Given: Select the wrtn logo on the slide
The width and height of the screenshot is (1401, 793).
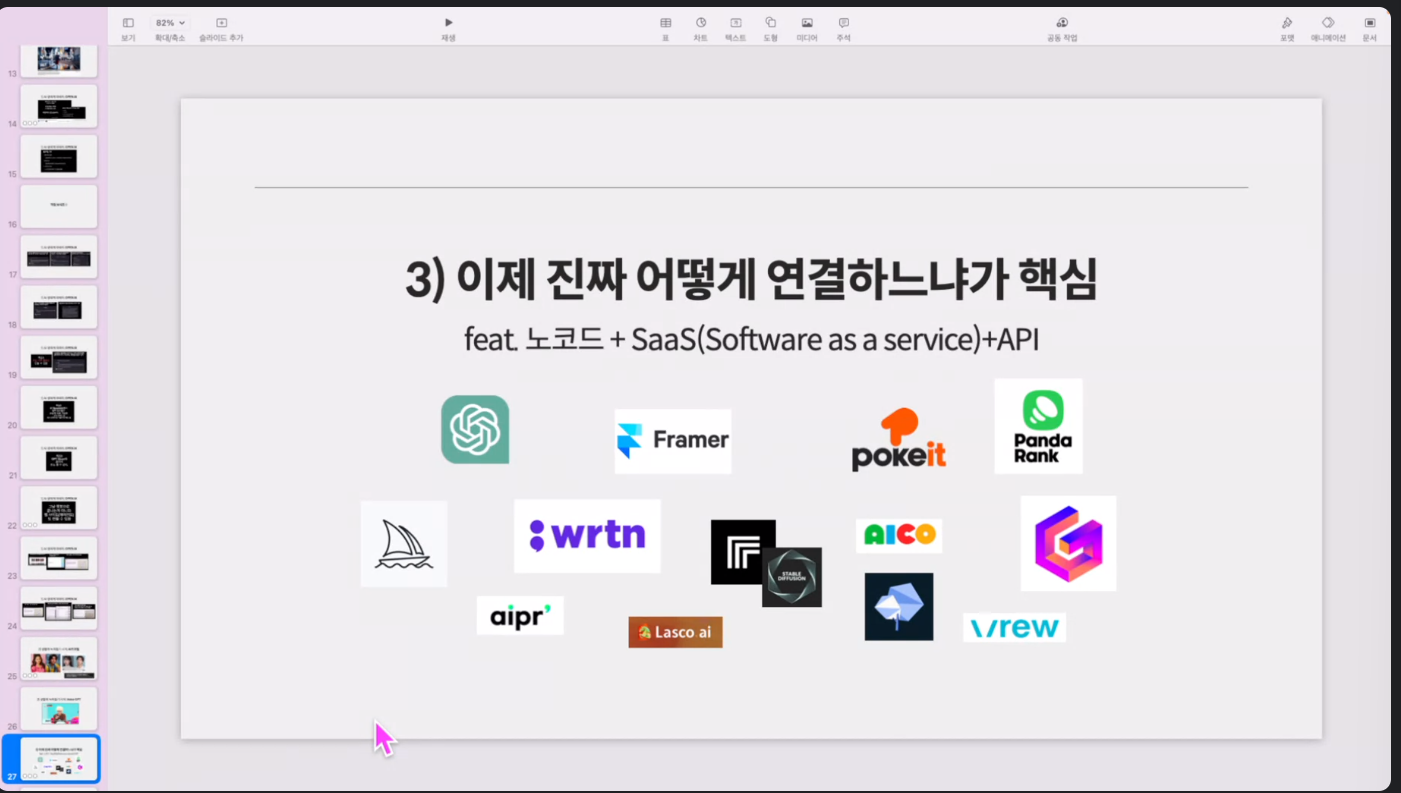Looking at the screenshot, I should 587,536.
